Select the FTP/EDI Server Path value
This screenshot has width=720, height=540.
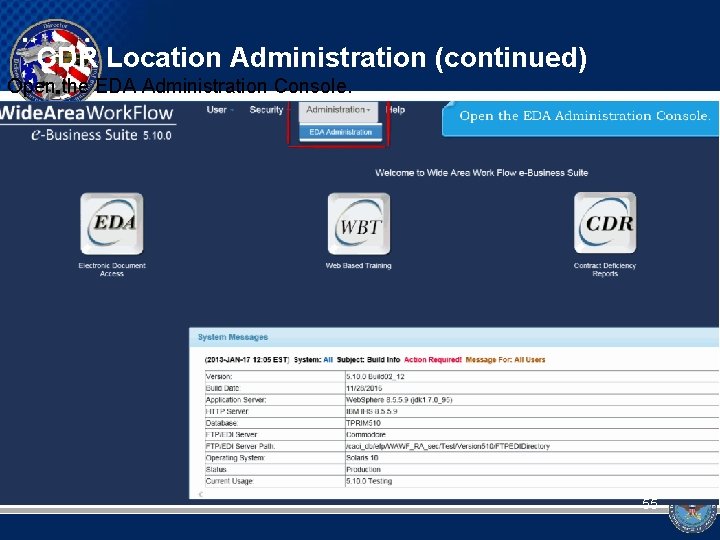coord(447,446)
